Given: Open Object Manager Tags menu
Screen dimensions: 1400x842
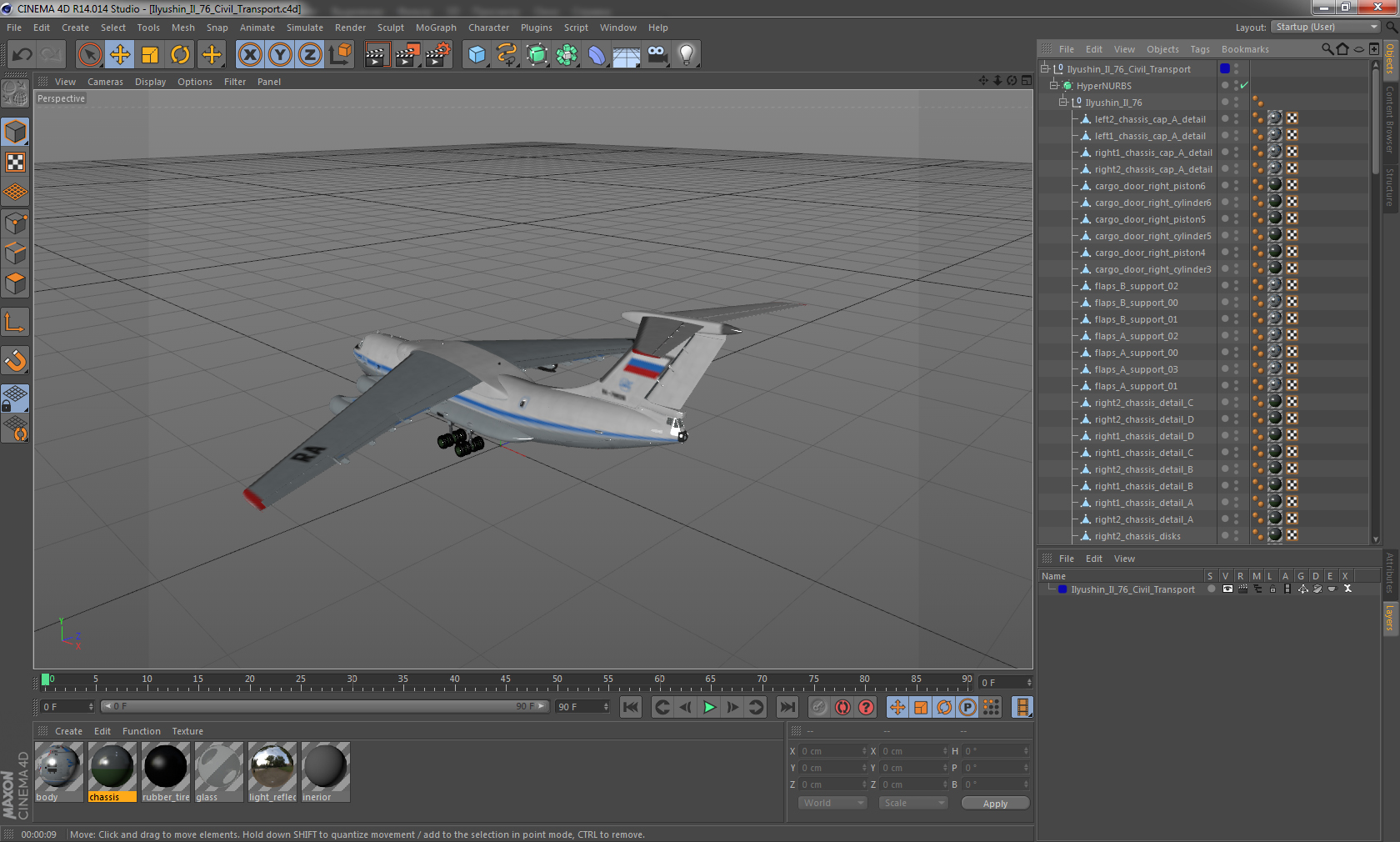Looking at the screenshot, I should [x=1200, y=49].
